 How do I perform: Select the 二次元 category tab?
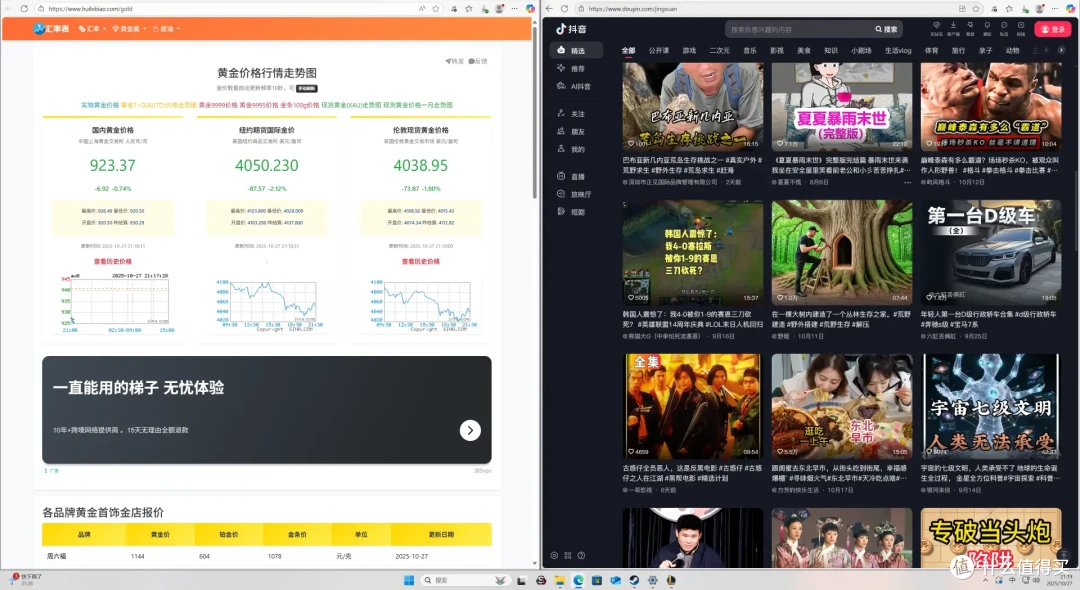[x=719, y=50]
